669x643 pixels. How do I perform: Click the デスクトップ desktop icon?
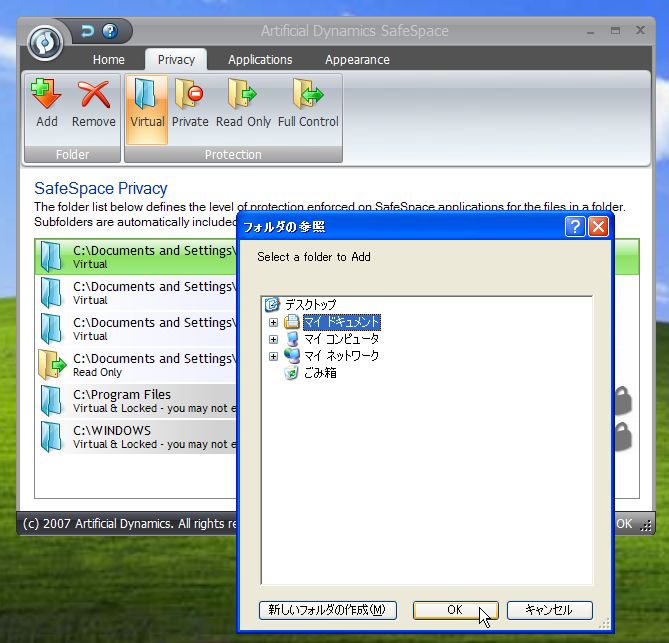(x=272, y=305)
